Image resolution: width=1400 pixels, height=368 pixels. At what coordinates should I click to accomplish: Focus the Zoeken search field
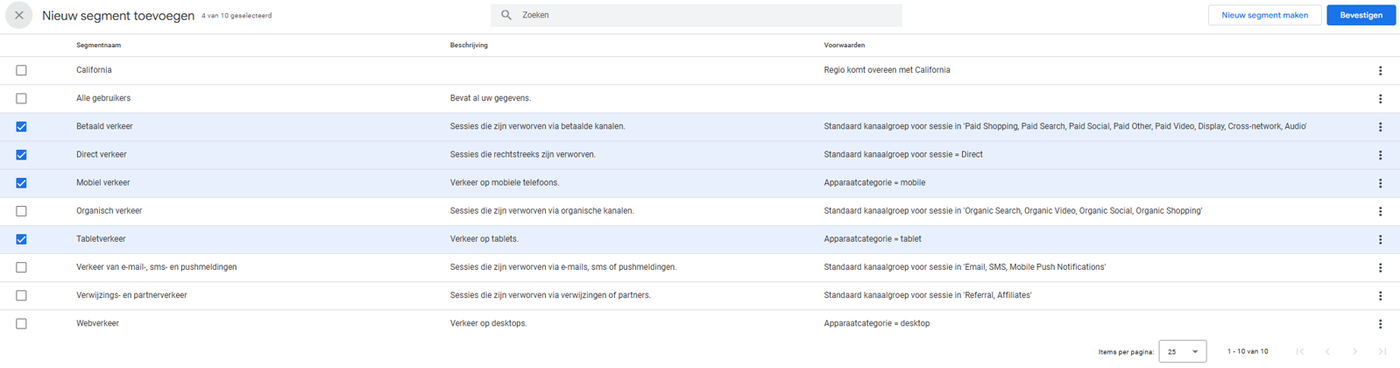(x=696, y=15)
